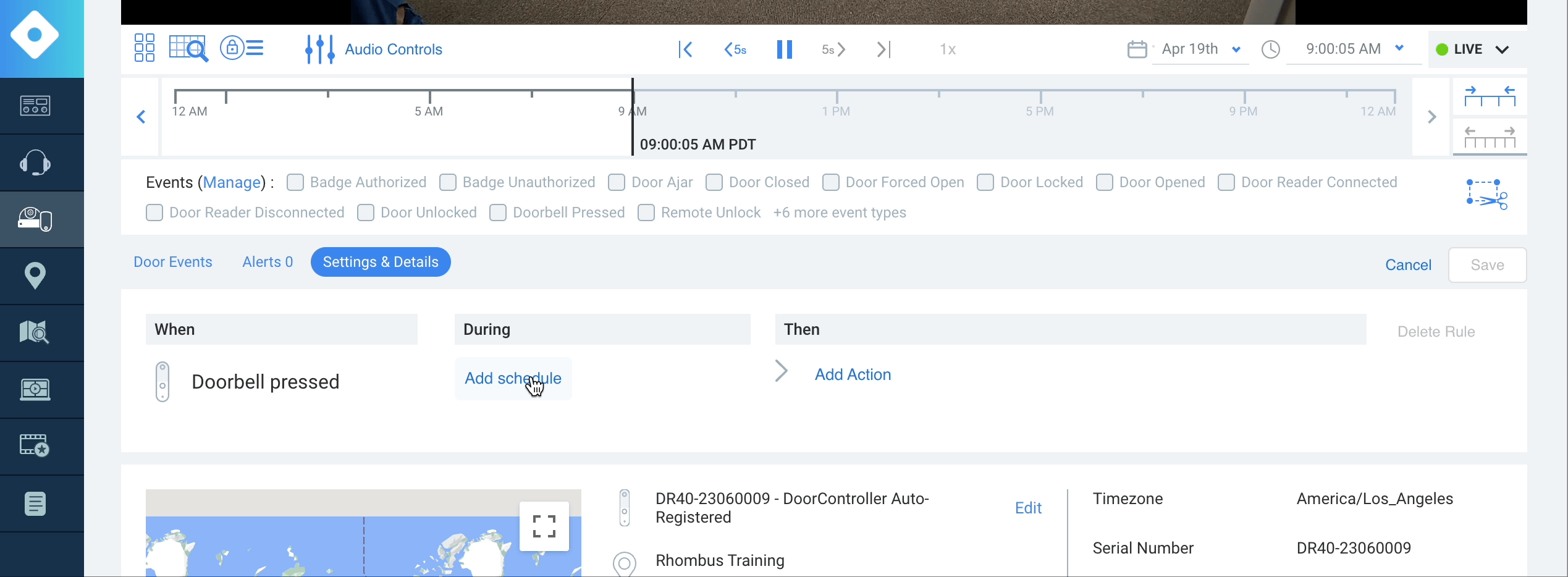The height and width of the screenshot is (577, 1568).
Task: Click the Save button
Action: 1487,264
